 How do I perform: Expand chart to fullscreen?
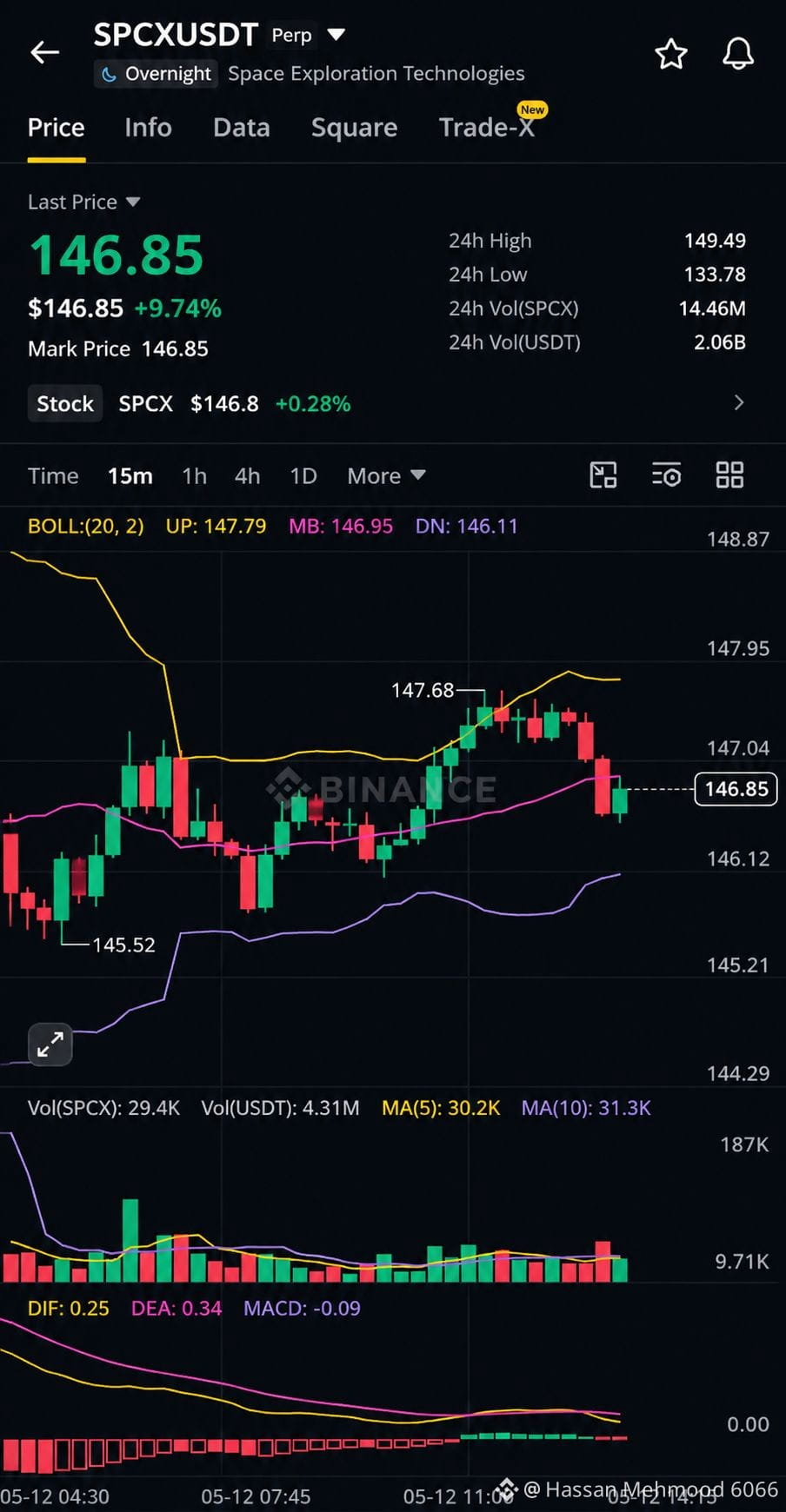pos(50,1044)
